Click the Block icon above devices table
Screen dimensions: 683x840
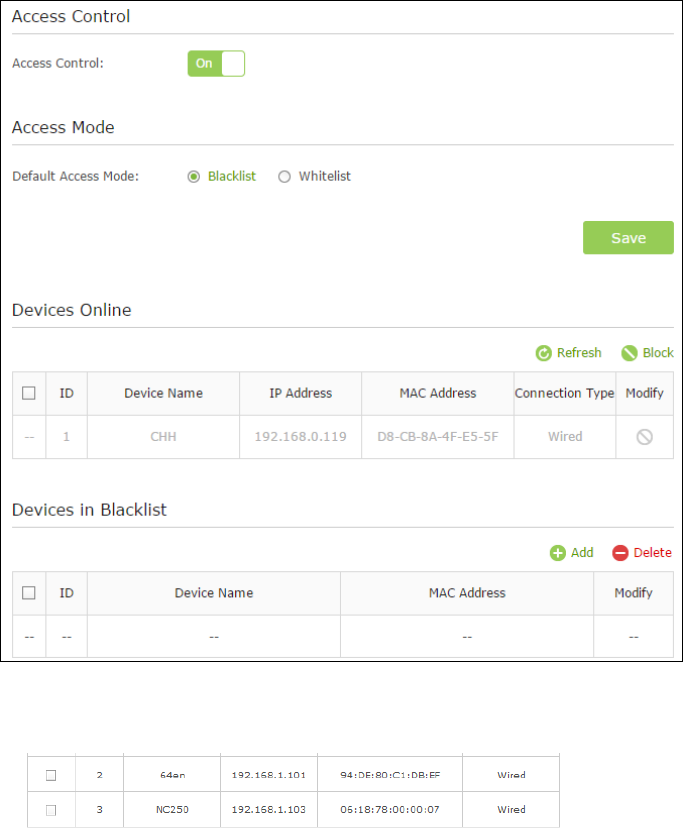pyautogui.click(x=629, y=353)
